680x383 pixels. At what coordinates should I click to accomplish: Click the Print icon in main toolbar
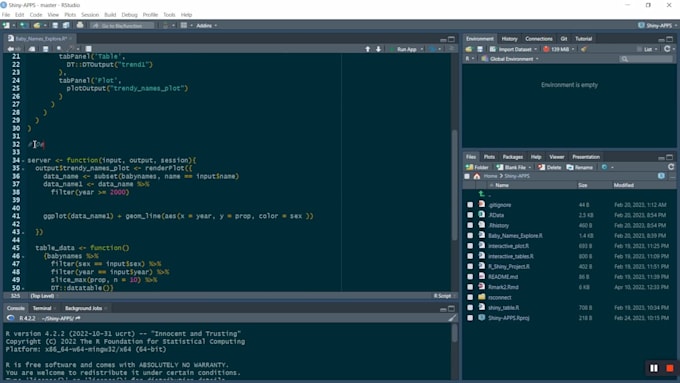(x=80, y=26)
